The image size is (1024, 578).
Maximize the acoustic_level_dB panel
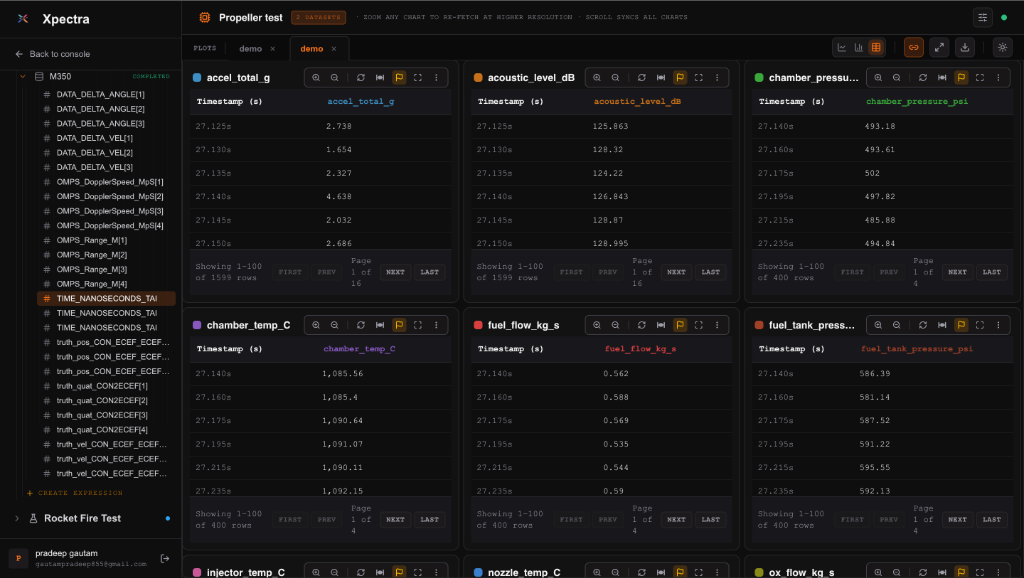click(699, 78)
